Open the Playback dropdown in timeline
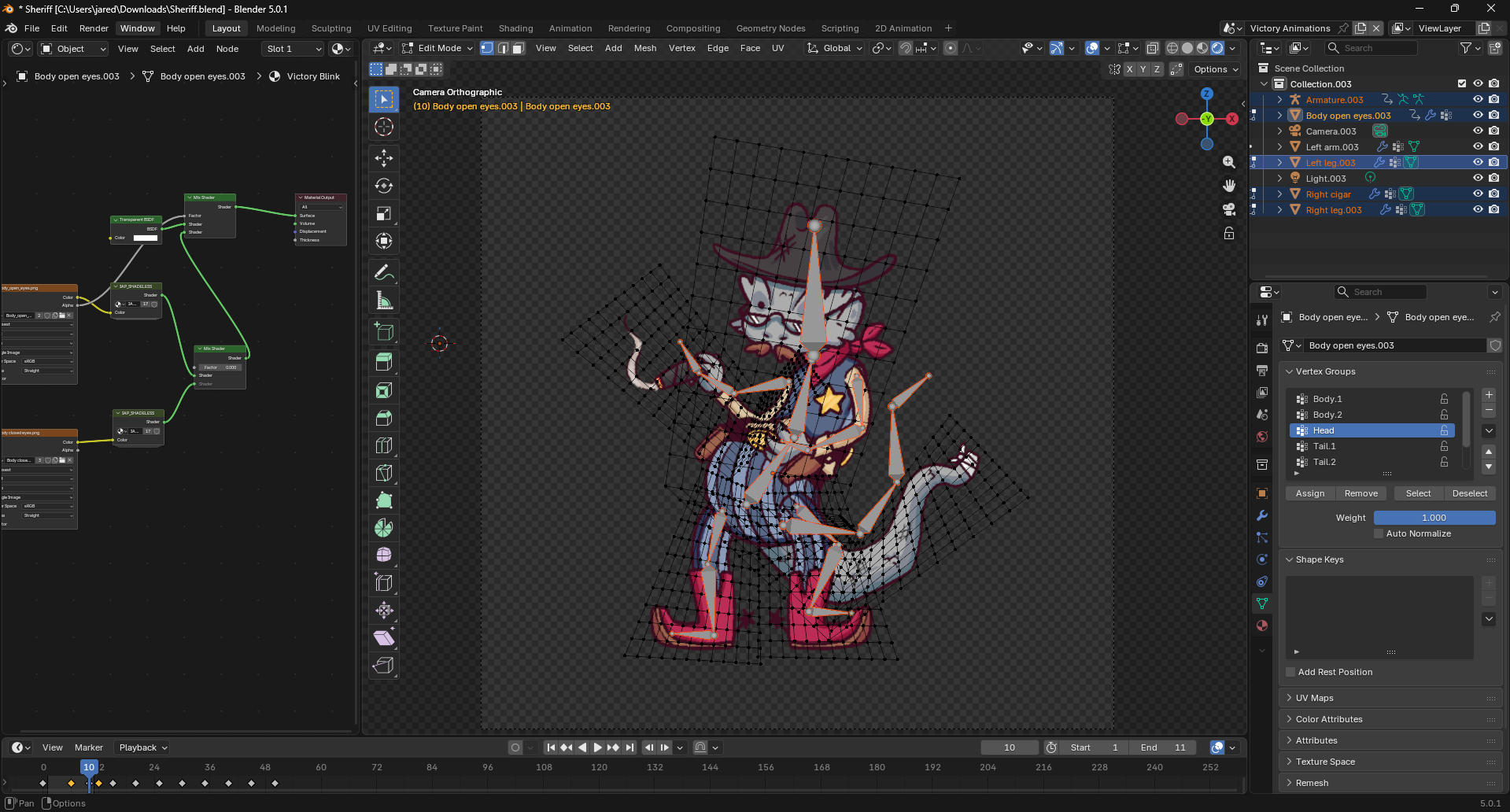1510x812 pixels. coord(142,747)
